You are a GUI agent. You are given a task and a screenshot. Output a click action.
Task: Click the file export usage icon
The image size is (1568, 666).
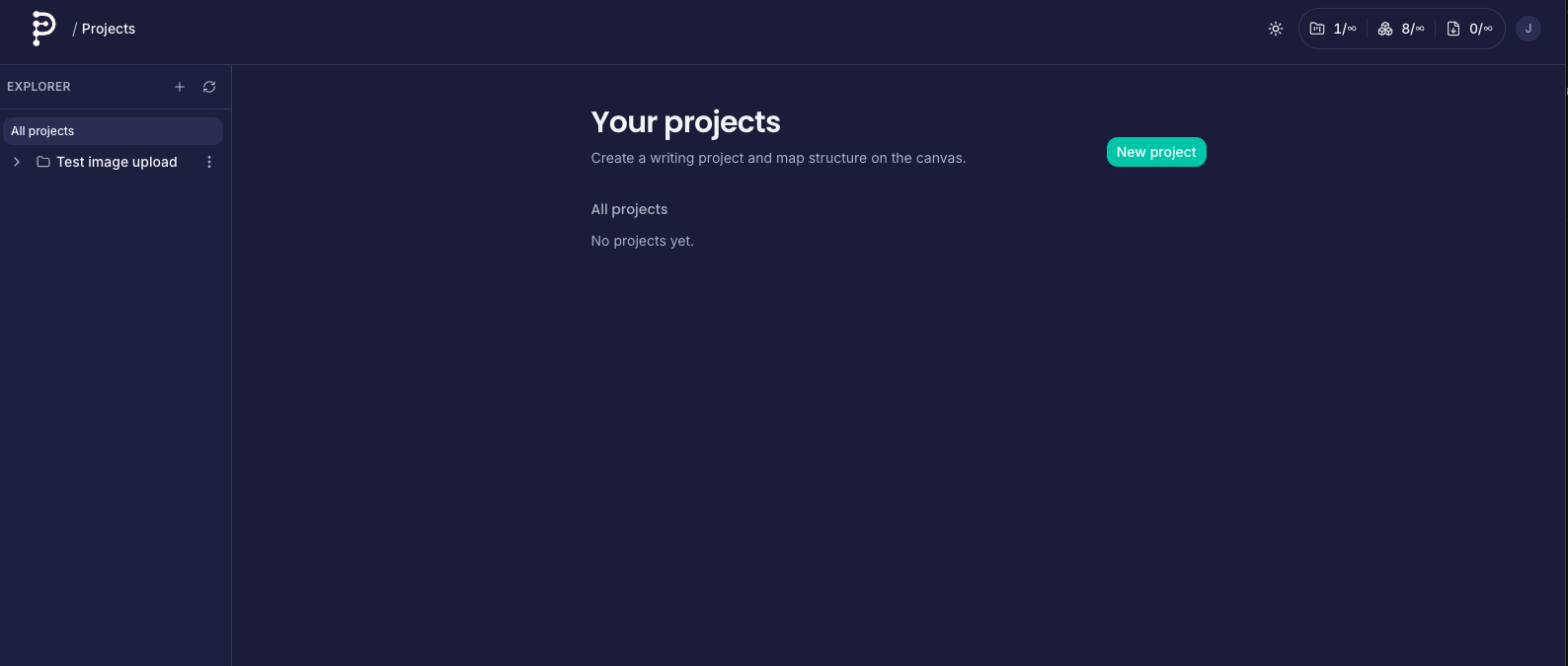(1453, 29)
